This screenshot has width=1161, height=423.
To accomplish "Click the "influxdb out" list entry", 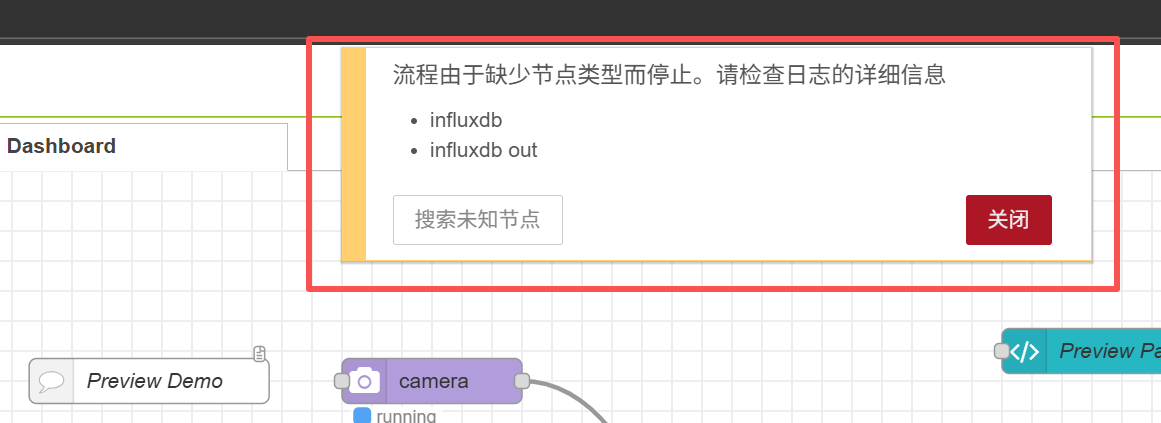I will coord(484,151).
